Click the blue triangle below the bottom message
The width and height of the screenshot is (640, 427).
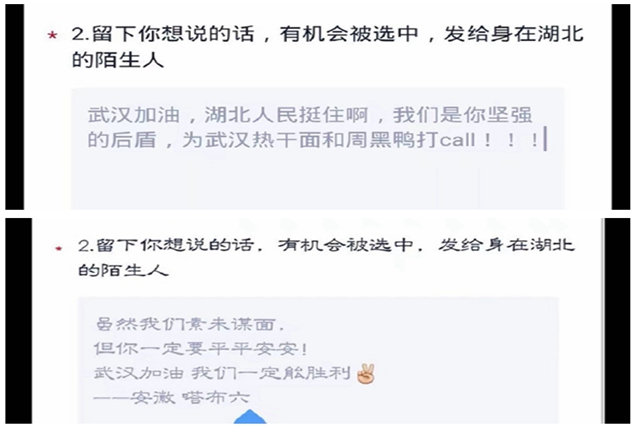(x=250, y=416)
